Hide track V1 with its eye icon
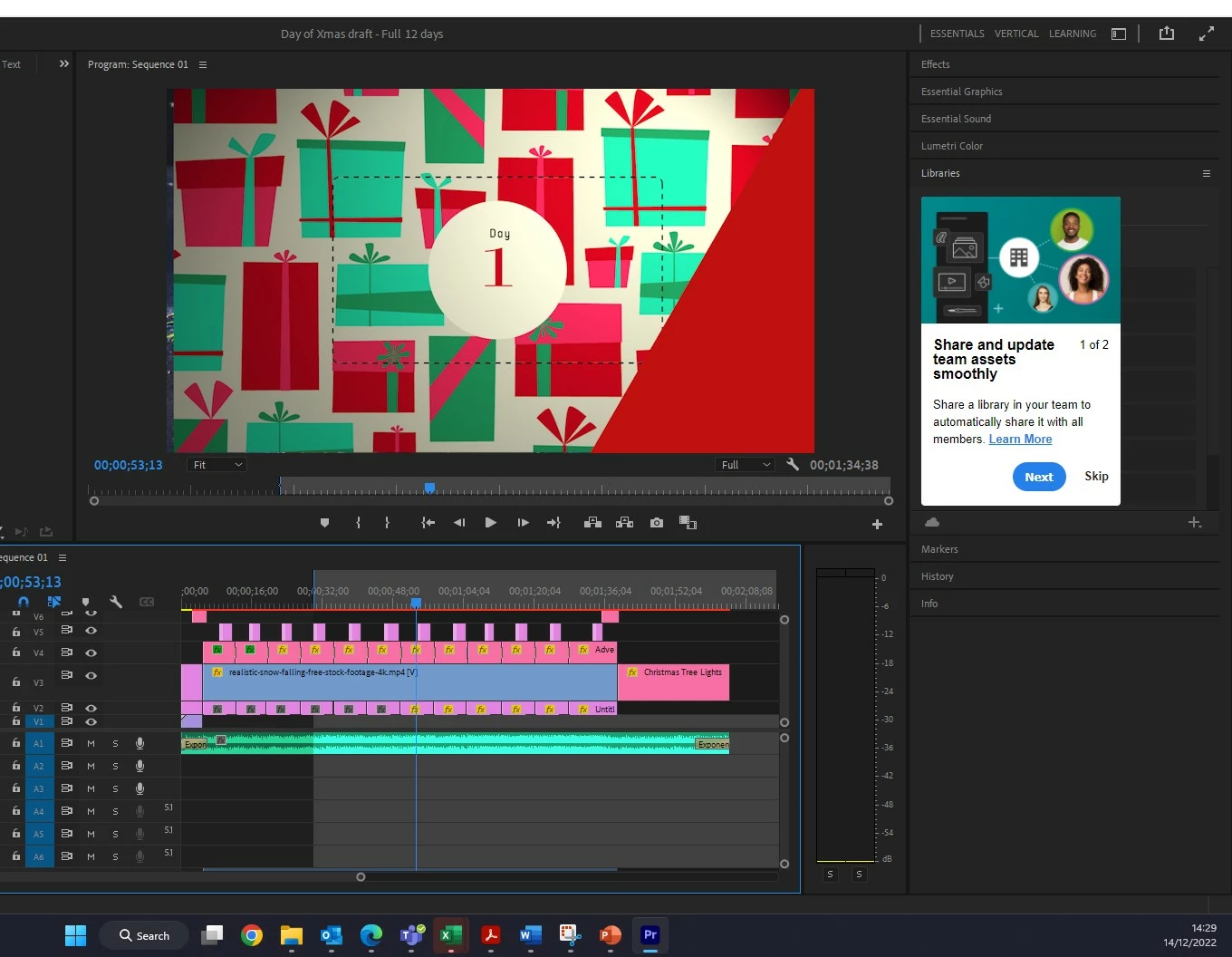Viewport: 1232px width, 957px height. tap(91, 722)
